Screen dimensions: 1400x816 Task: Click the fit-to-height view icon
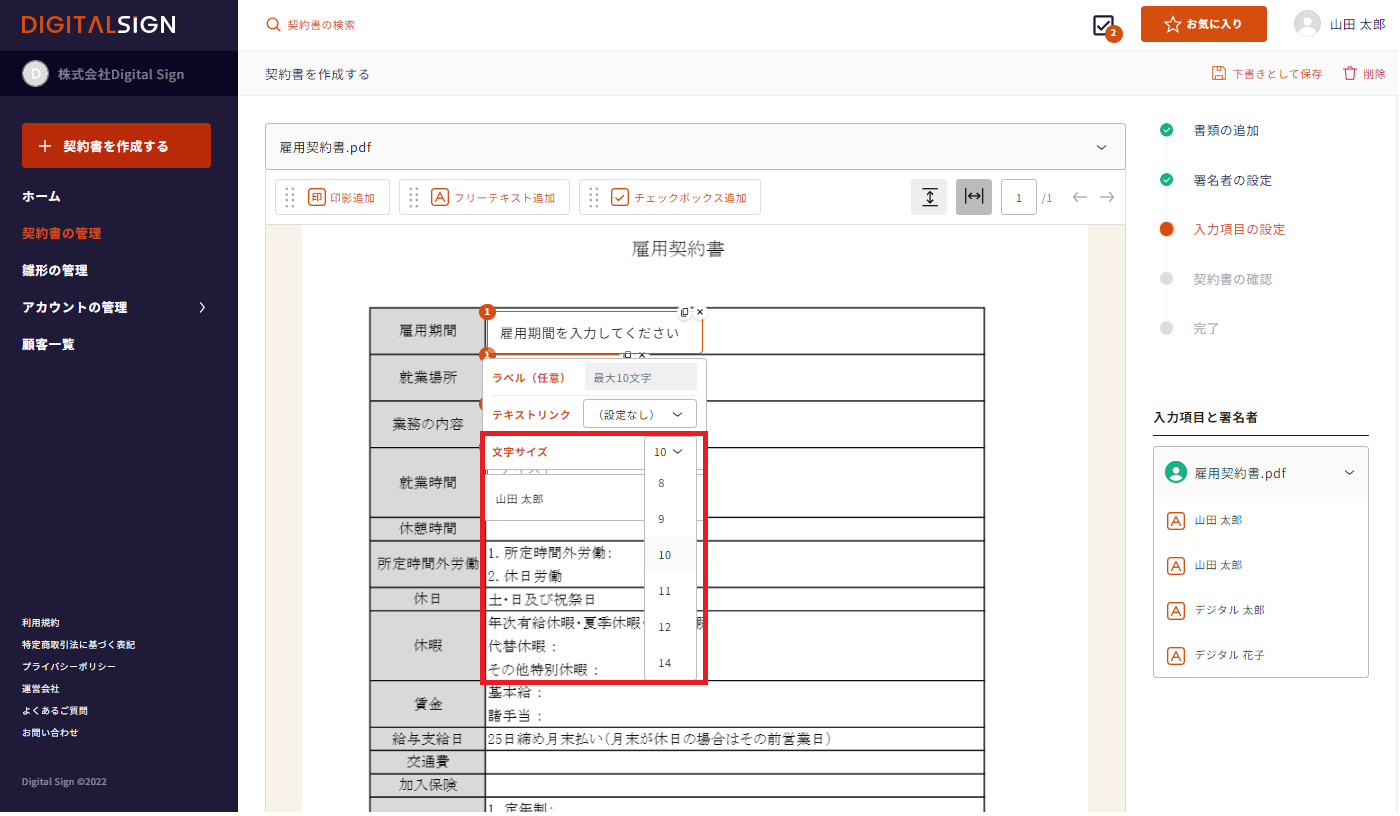point(928,197)
